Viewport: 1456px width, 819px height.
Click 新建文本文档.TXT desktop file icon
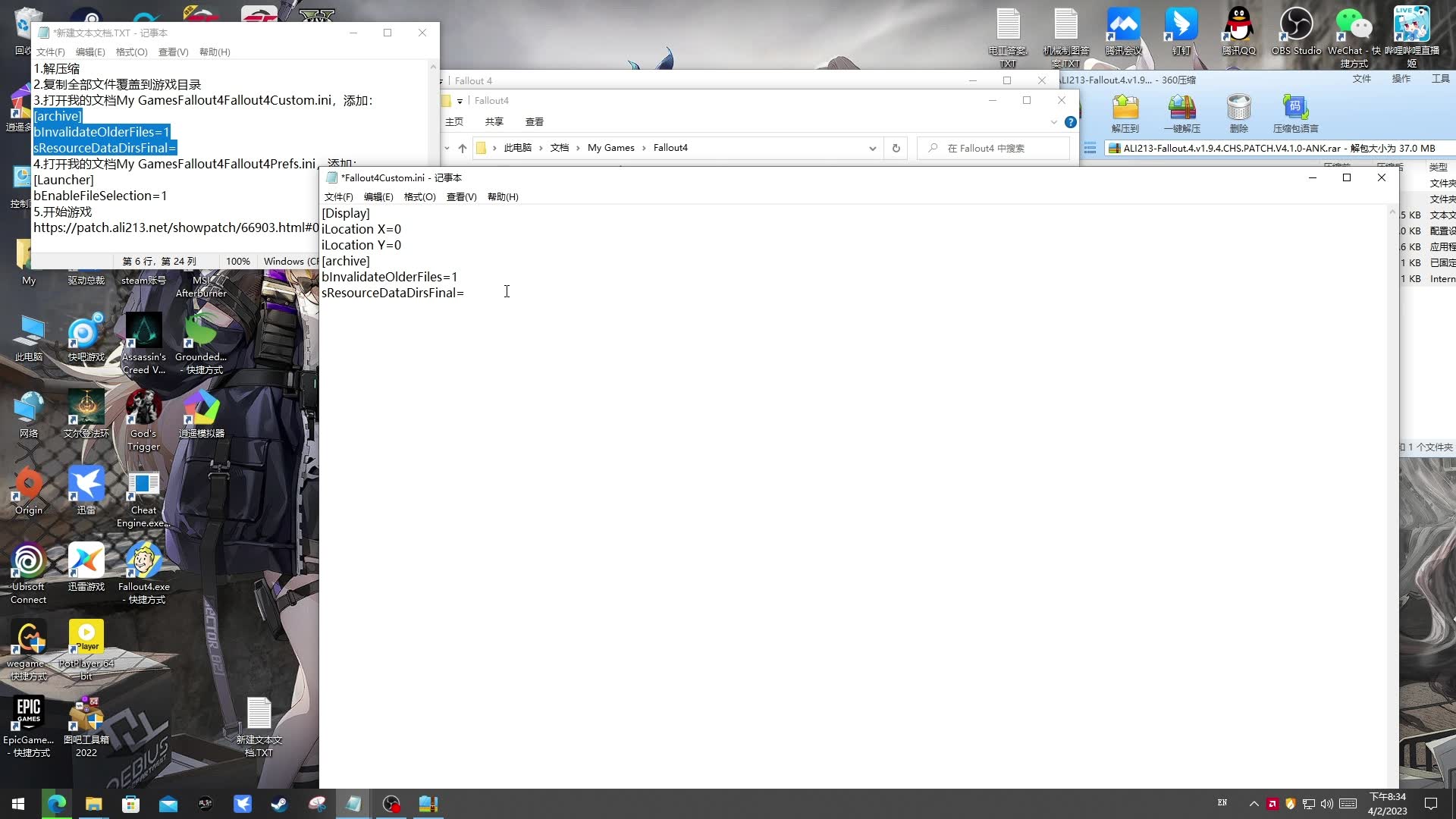[259, 726]
